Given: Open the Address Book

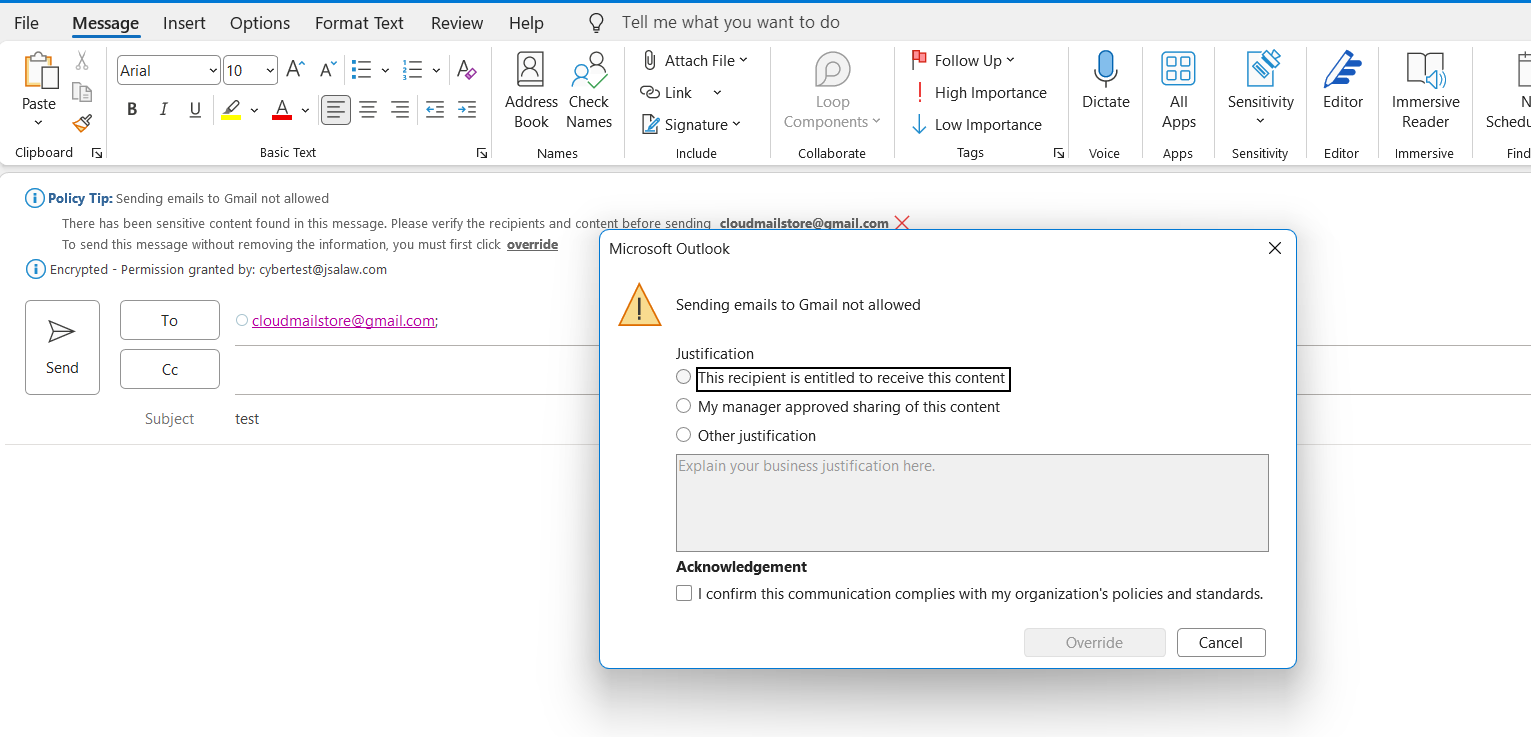Looking at the screenshot, I should click(x=531, y=91).
